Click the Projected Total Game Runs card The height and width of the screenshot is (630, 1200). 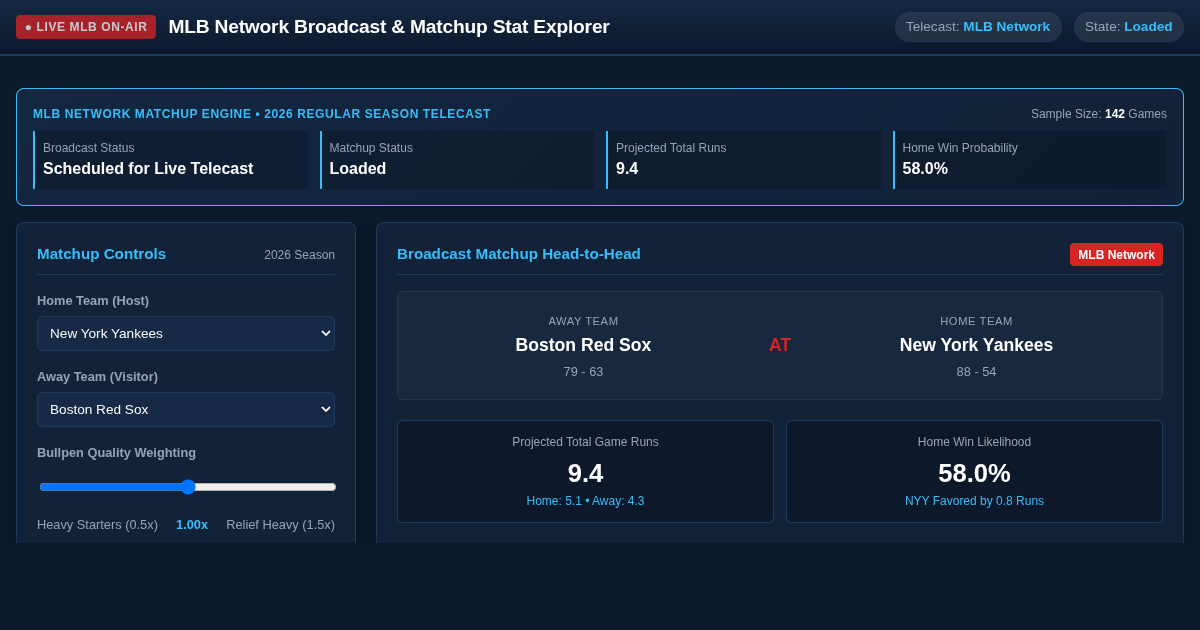click(585, 471)
